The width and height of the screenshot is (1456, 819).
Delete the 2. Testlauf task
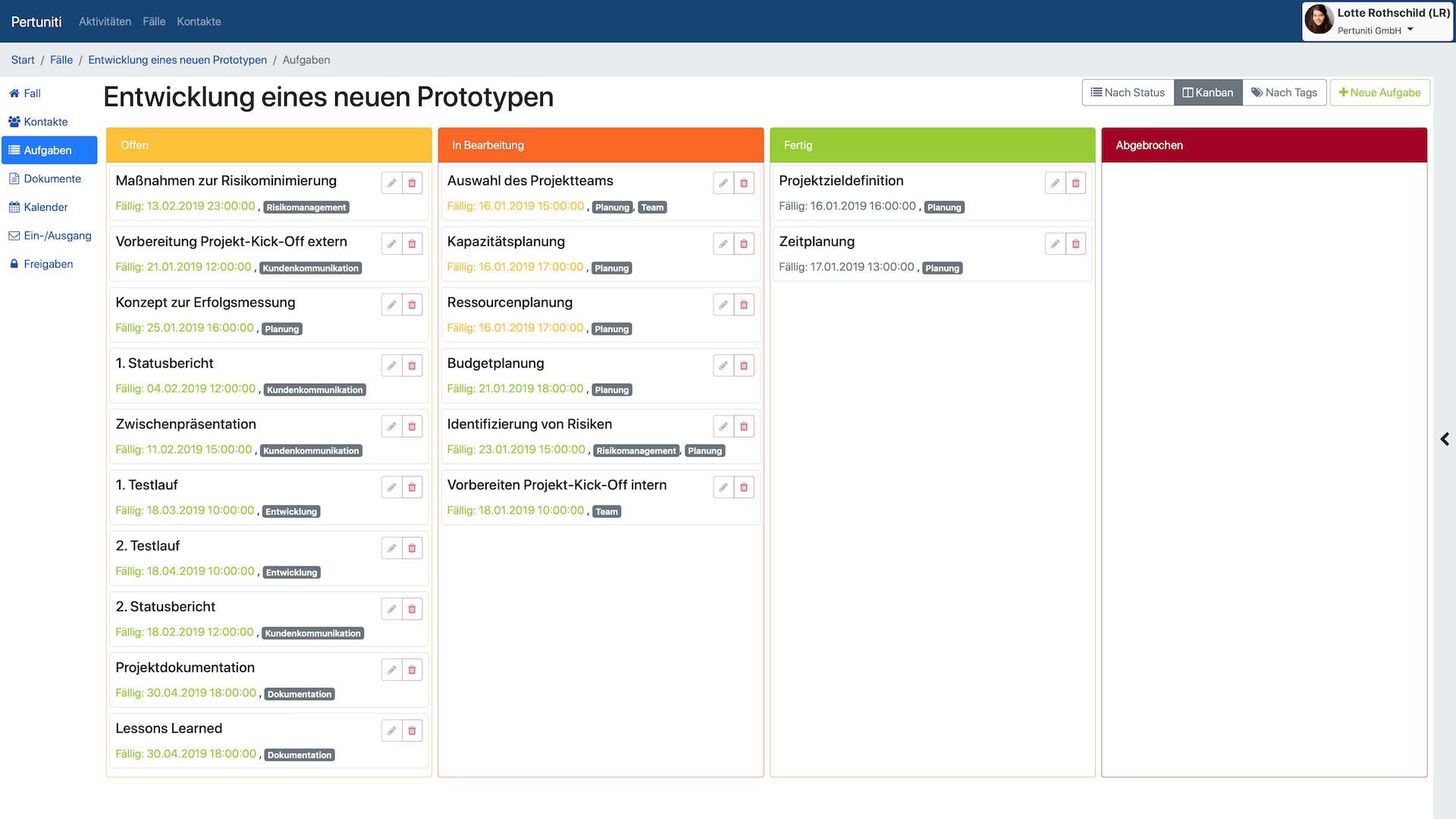coord(412,548)
